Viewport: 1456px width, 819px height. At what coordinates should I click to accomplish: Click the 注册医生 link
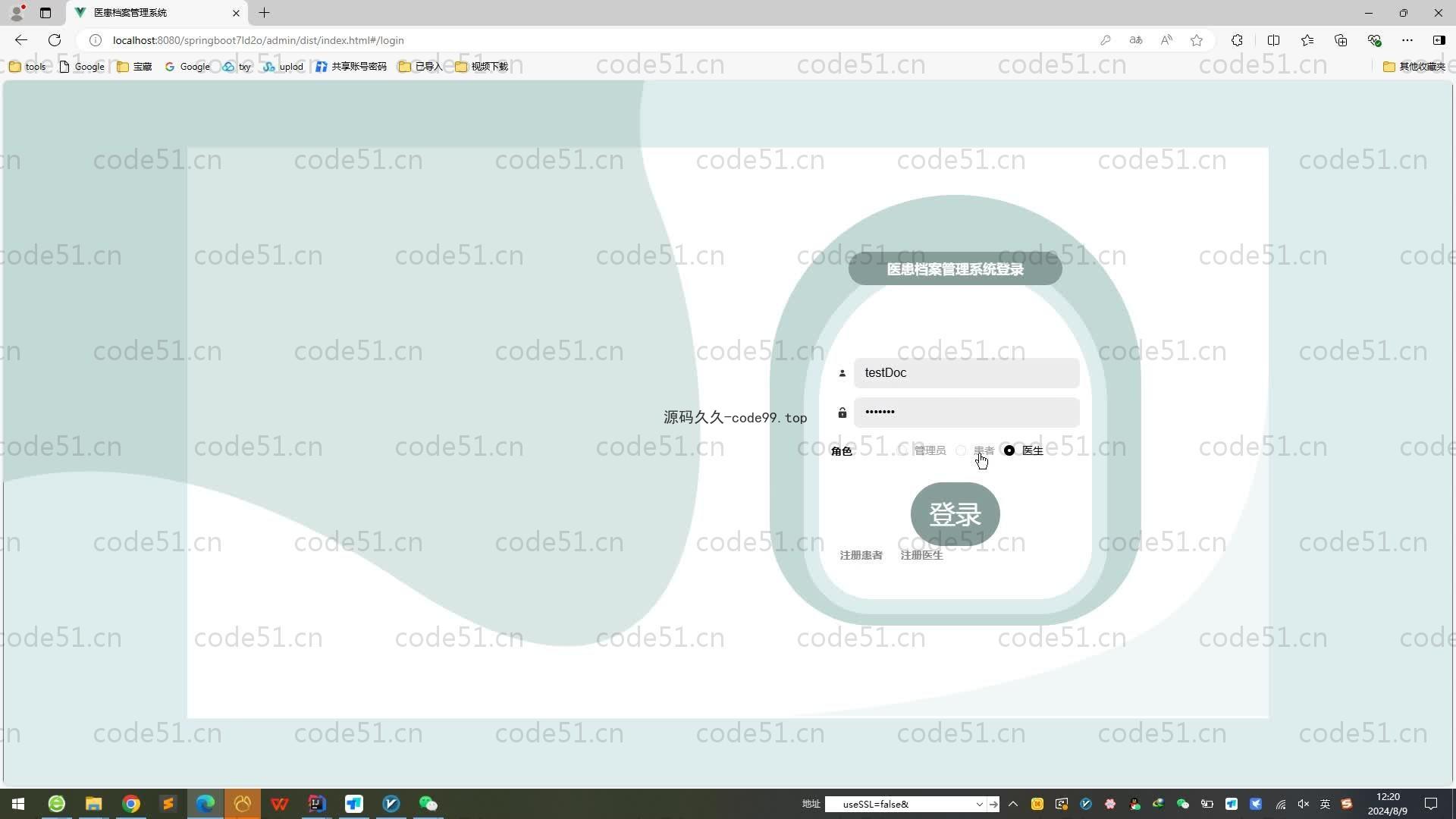921,555
